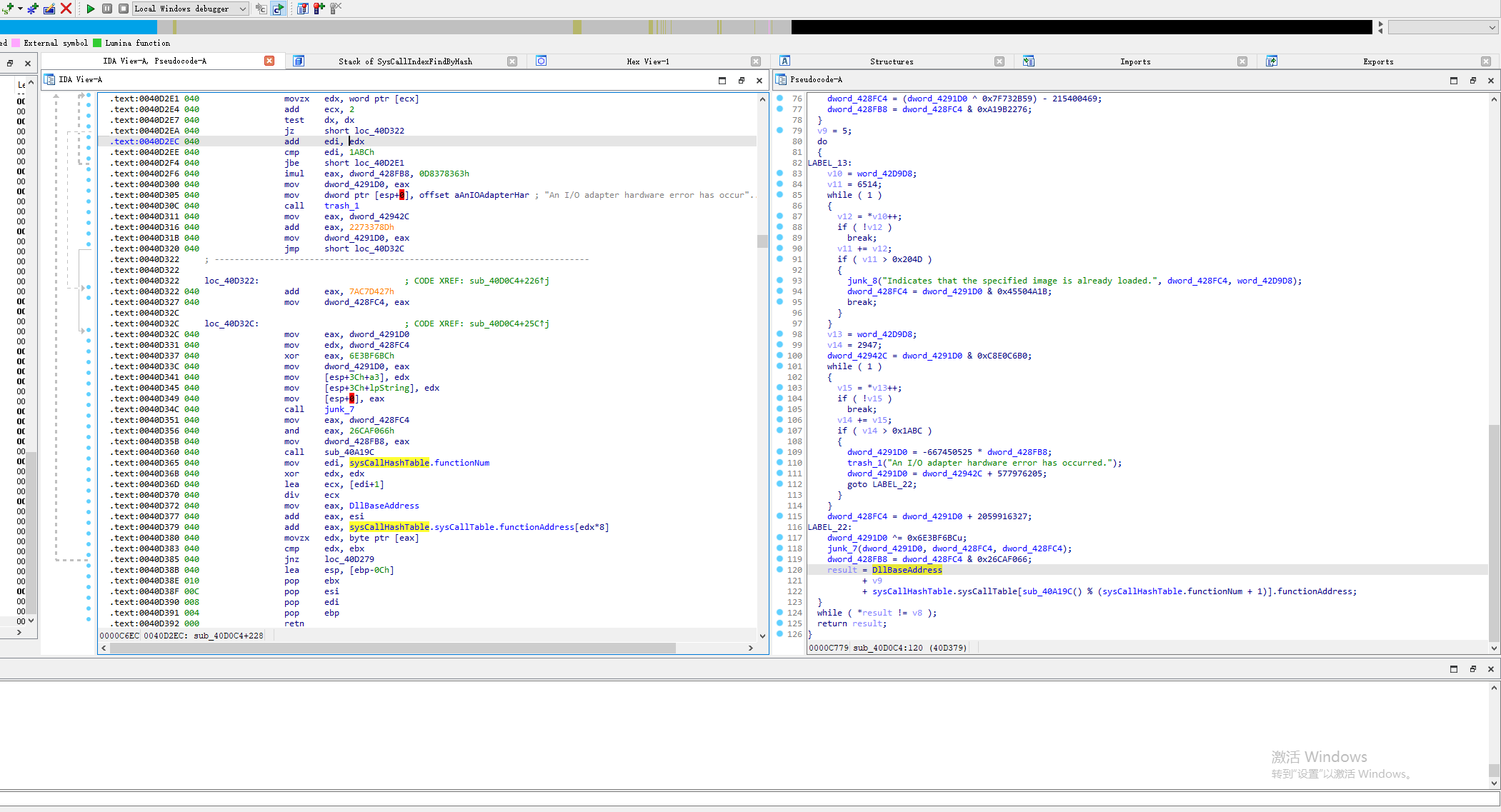Float the Pseudocode-A panel

[1472, 81]
